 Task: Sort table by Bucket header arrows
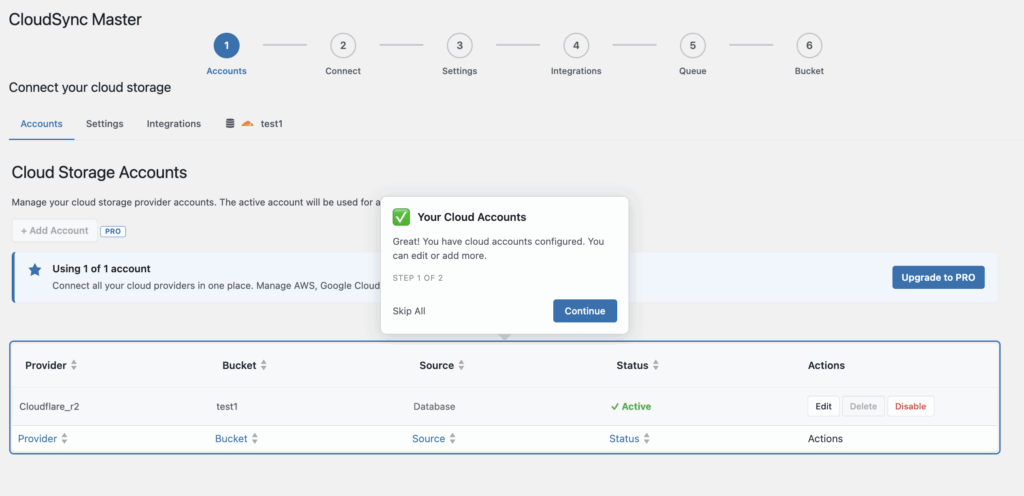tap(264, 366)
